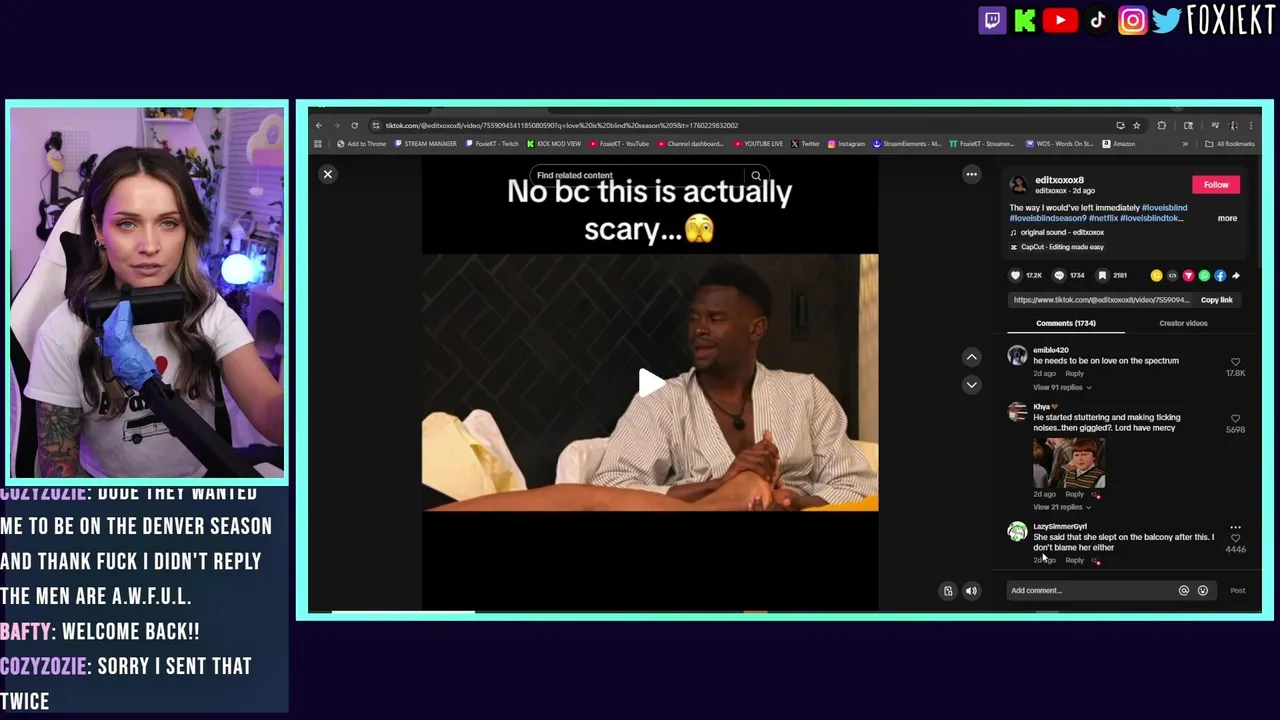Open the KICK MOD VIEW bookmark
This screenshot has height=720, width=1280.
(554, 144)
